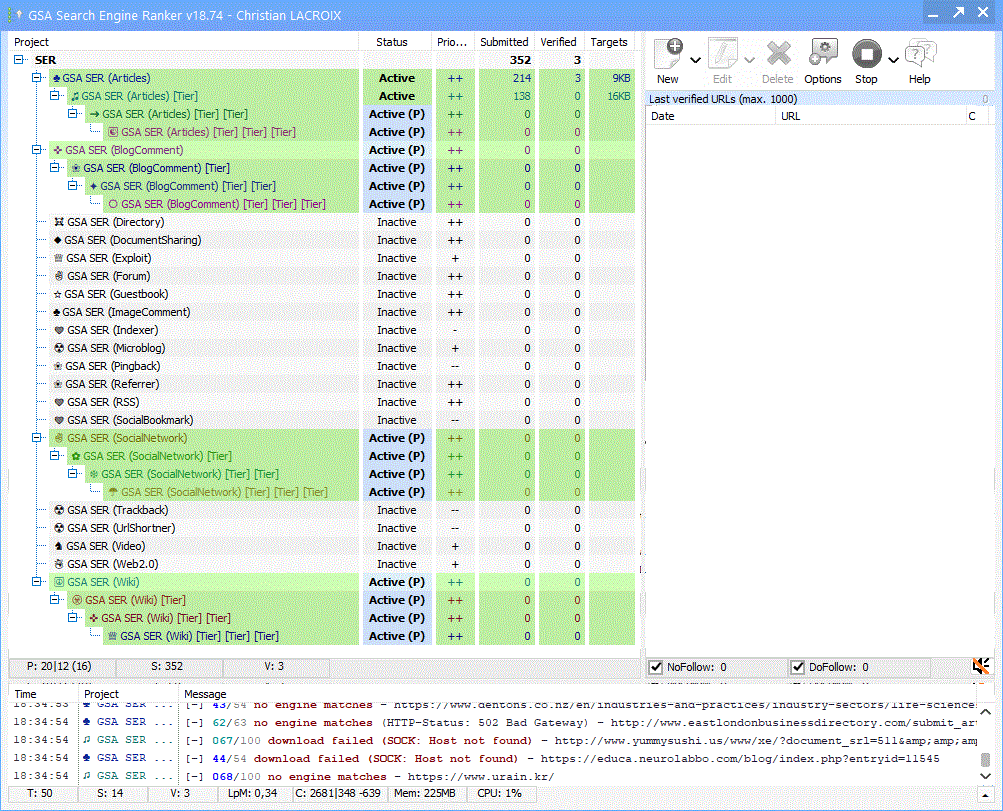The height and width of the screenshot is (811, 1003).
Task: Open the dropdown arrow next to Stop
Action: (893, 60)
